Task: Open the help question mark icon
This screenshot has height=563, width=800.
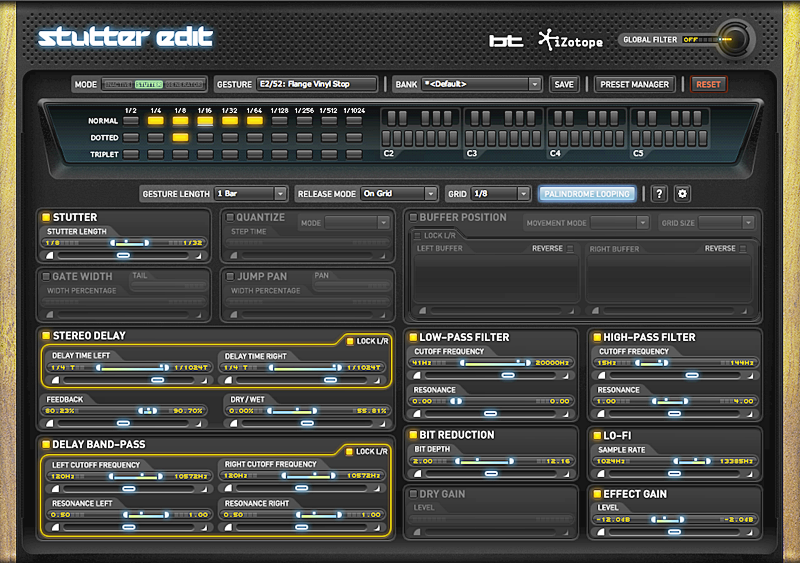Action: click(x=659, y=194)
